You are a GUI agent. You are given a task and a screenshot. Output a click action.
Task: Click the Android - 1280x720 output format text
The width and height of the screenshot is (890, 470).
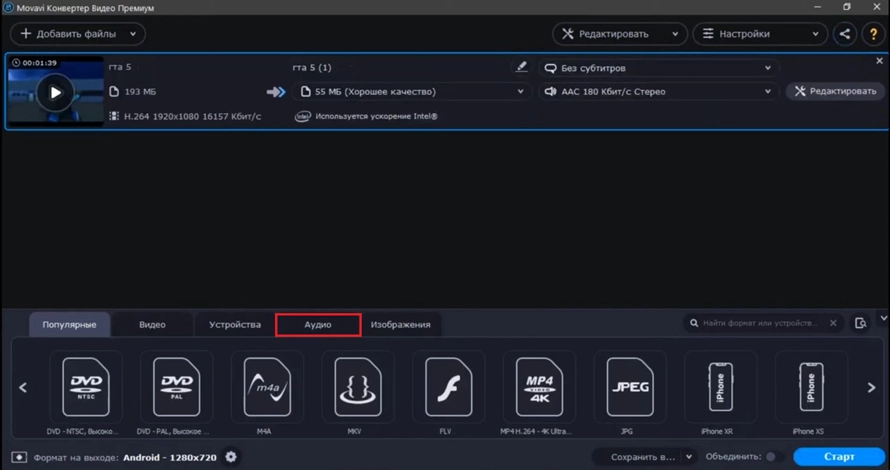tap(170, 457)
